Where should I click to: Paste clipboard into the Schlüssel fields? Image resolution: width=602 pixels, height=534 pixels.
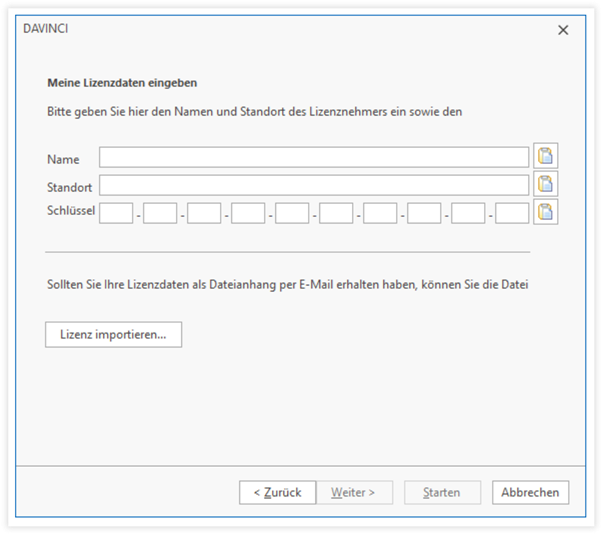(546, 212)
